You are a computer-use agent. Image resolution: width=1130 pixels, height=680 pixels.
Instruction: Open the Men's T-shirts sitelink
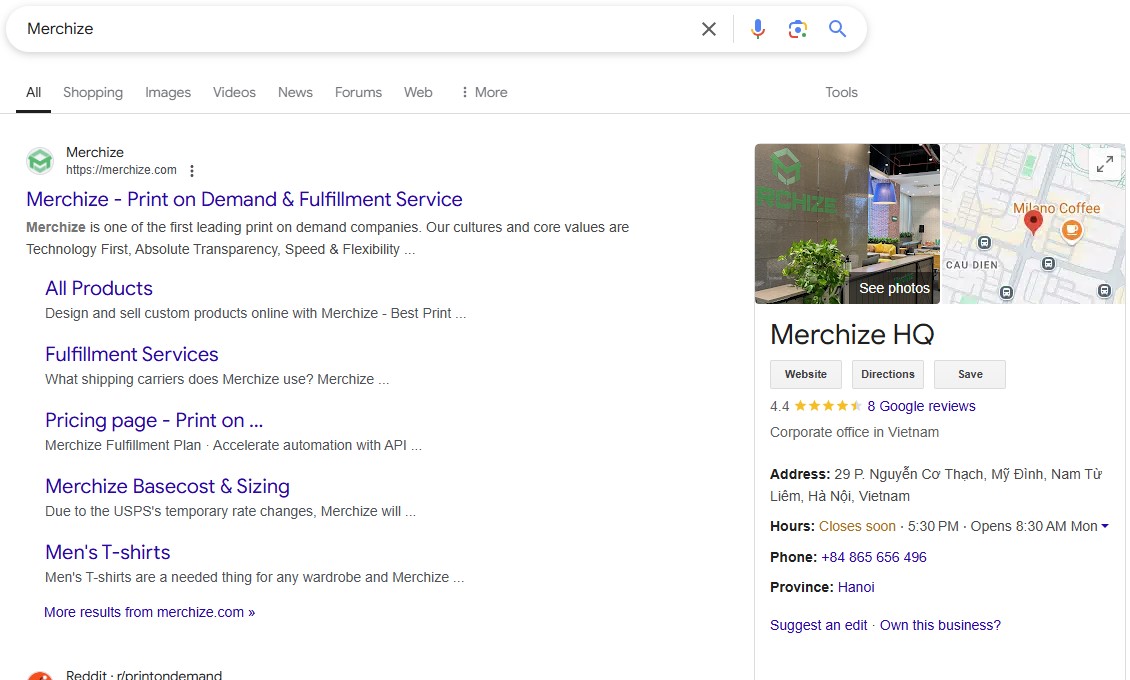click(107, 552)
